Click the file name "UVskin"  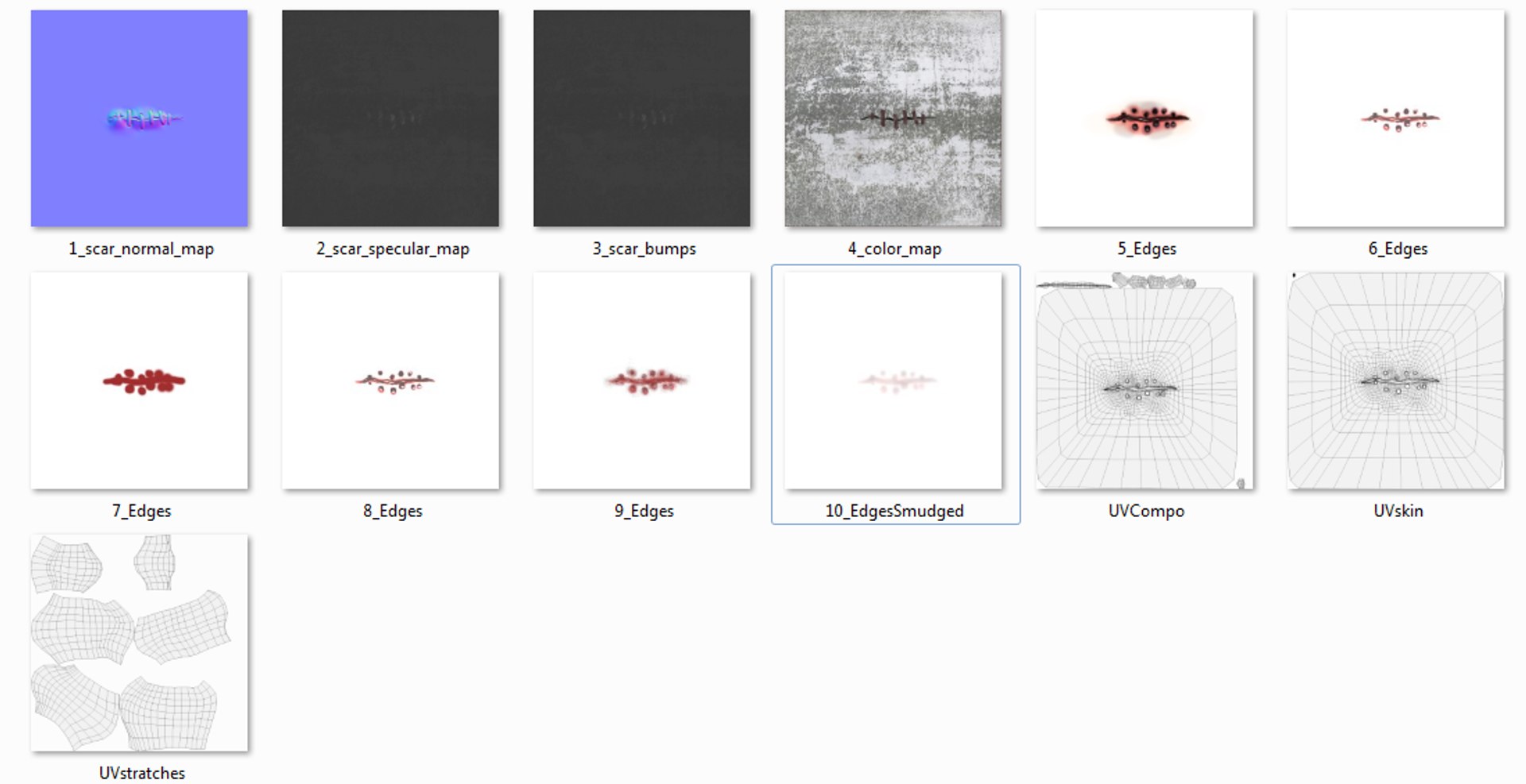pos(1398,511)
